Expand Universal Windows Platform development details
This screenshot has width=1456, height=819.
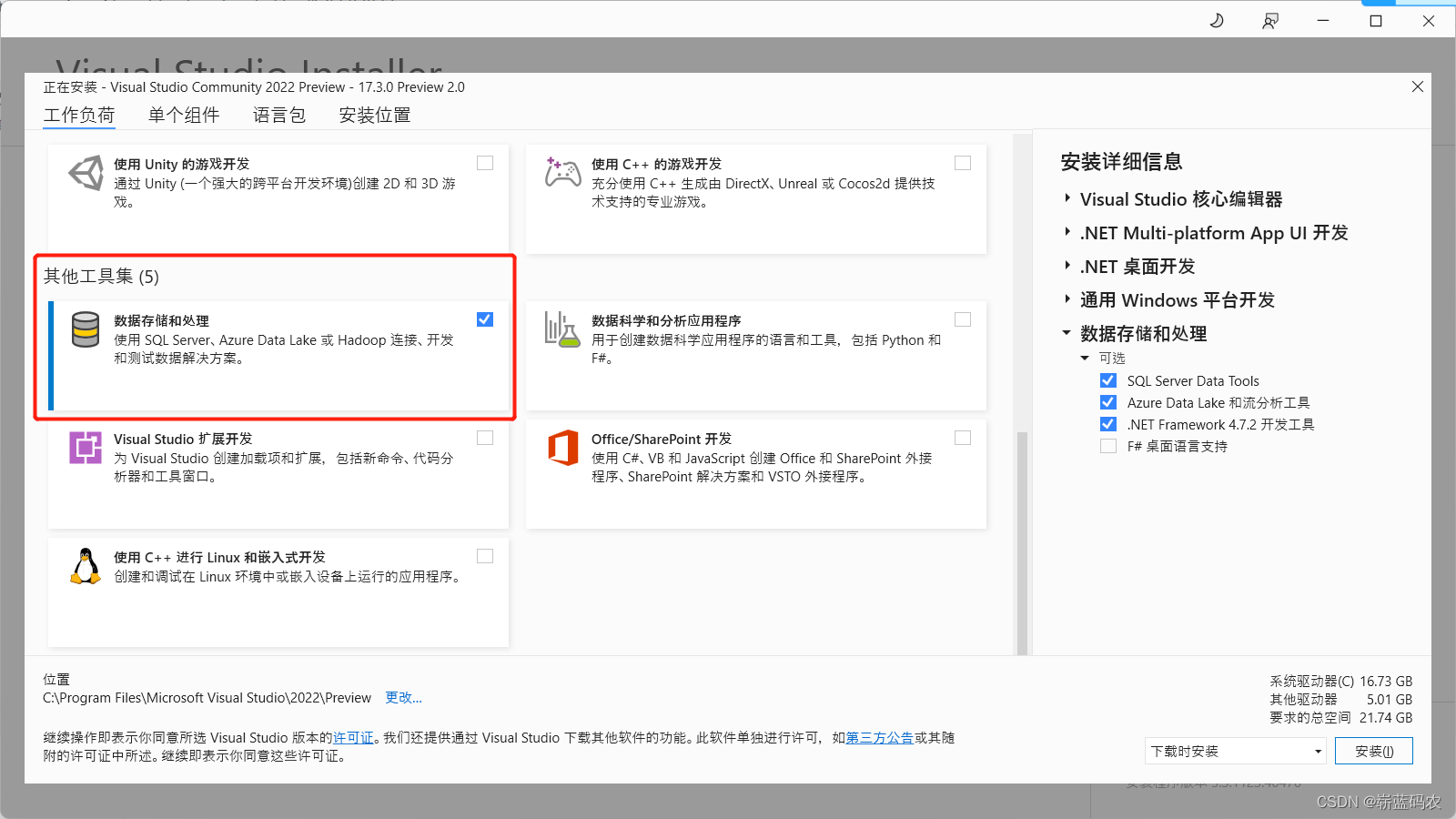pyautogui.click(x=1067, y=299)
